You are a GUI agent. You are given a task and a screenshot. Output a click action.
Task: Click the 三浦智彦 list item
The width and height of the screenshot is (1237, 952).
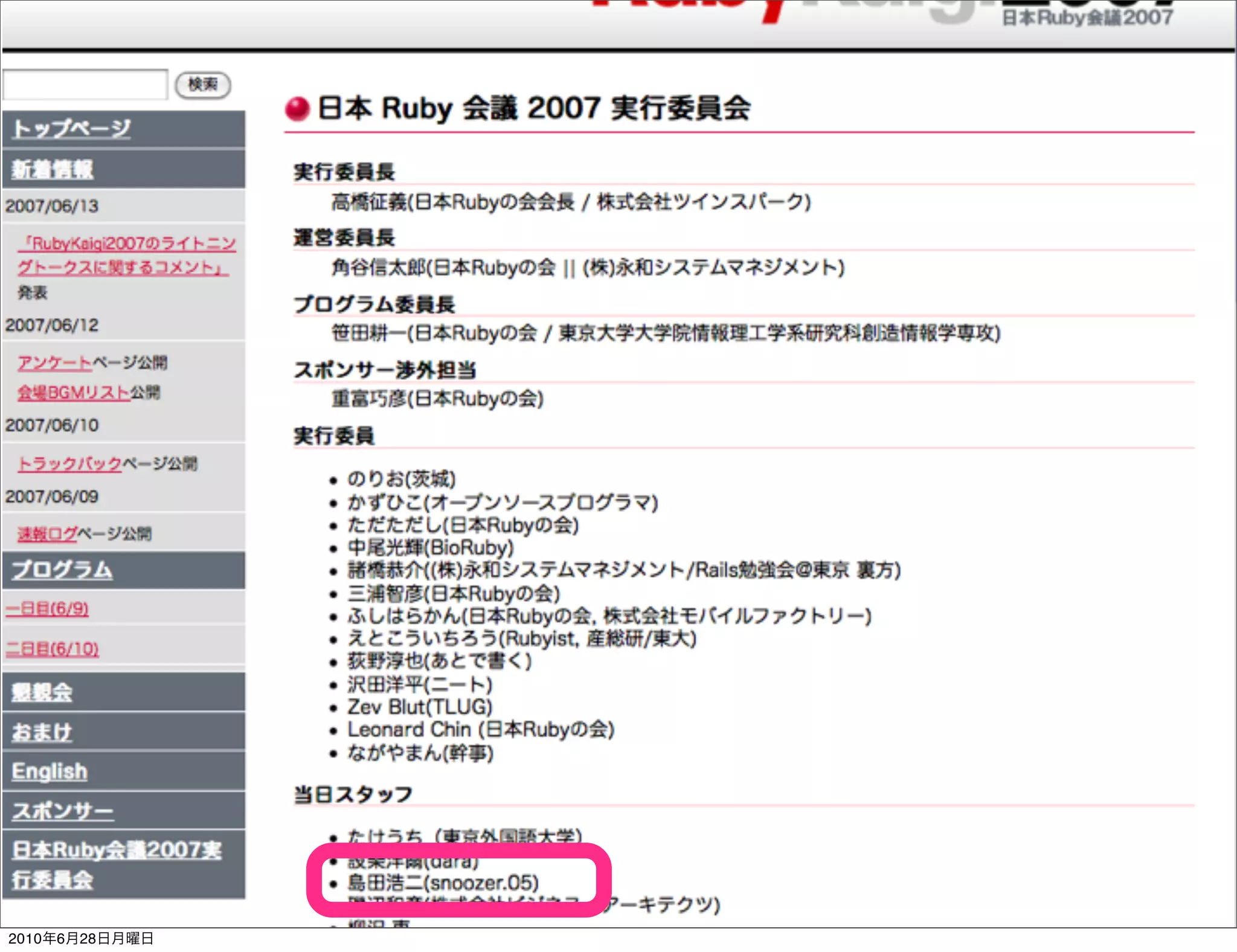(x=454, y=594)
